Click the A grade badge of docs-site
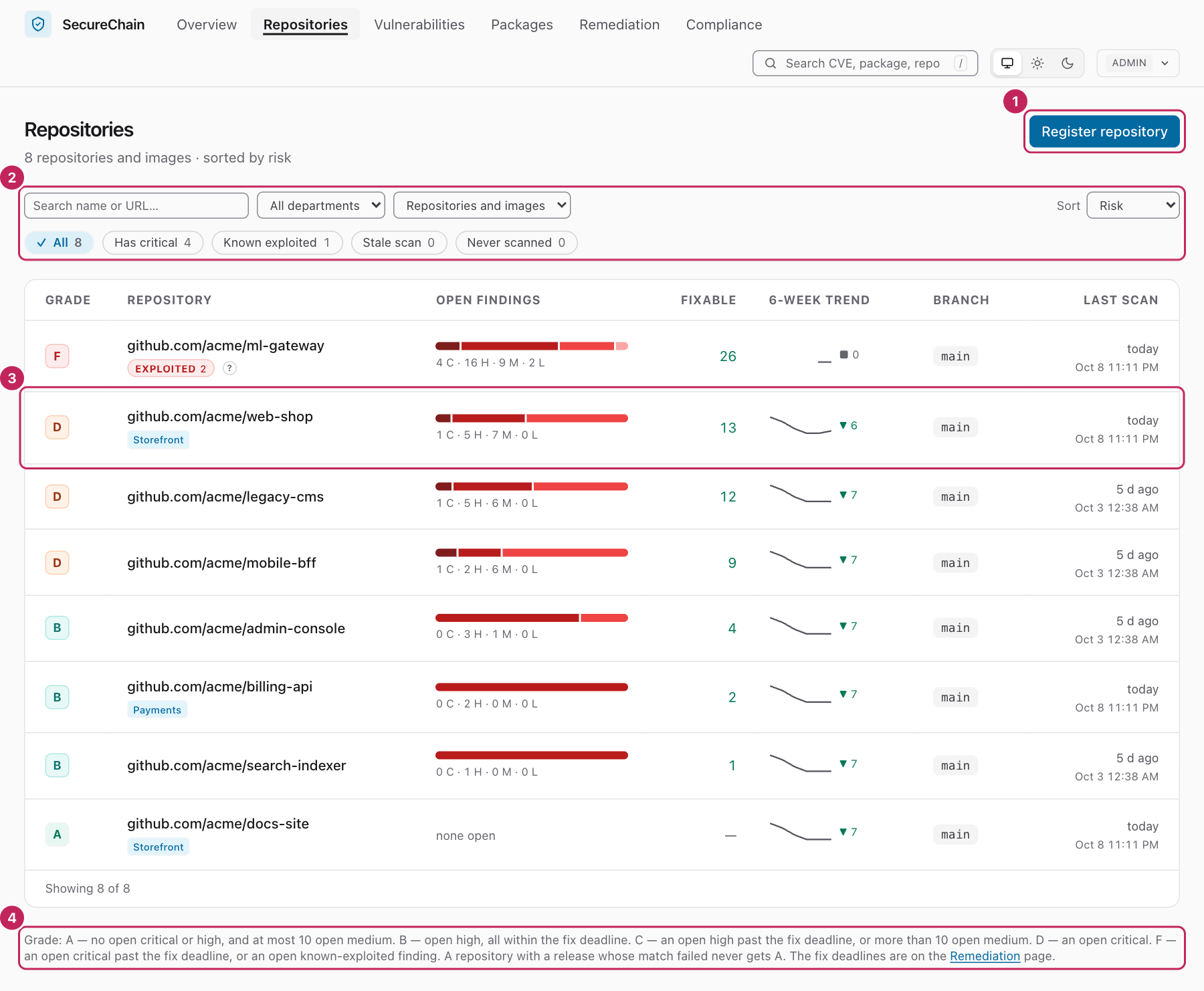This screenshot has width=1204, height=991. point(57,835)
